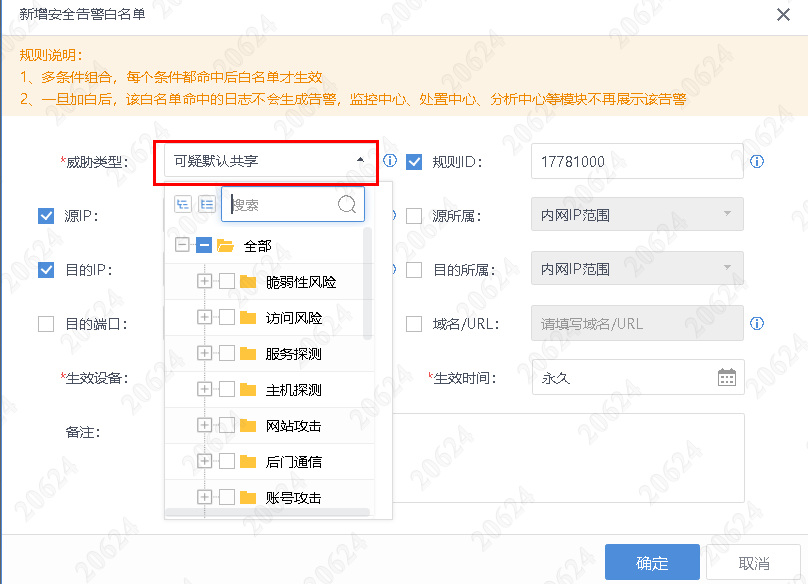Select 服务探测 in the tree
Screen dimensions: 808x584
(x=293, y=354)
